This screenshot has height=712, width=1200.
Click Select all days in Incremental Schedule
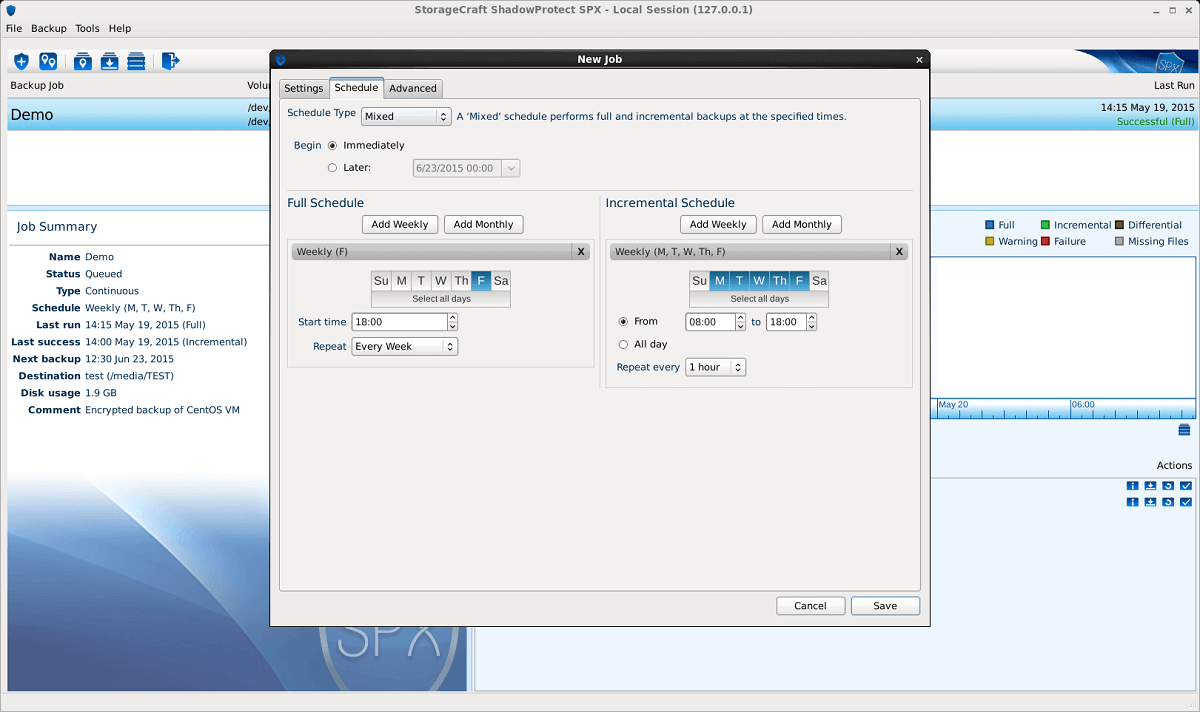pyautogui.click(x=759, y=299)
